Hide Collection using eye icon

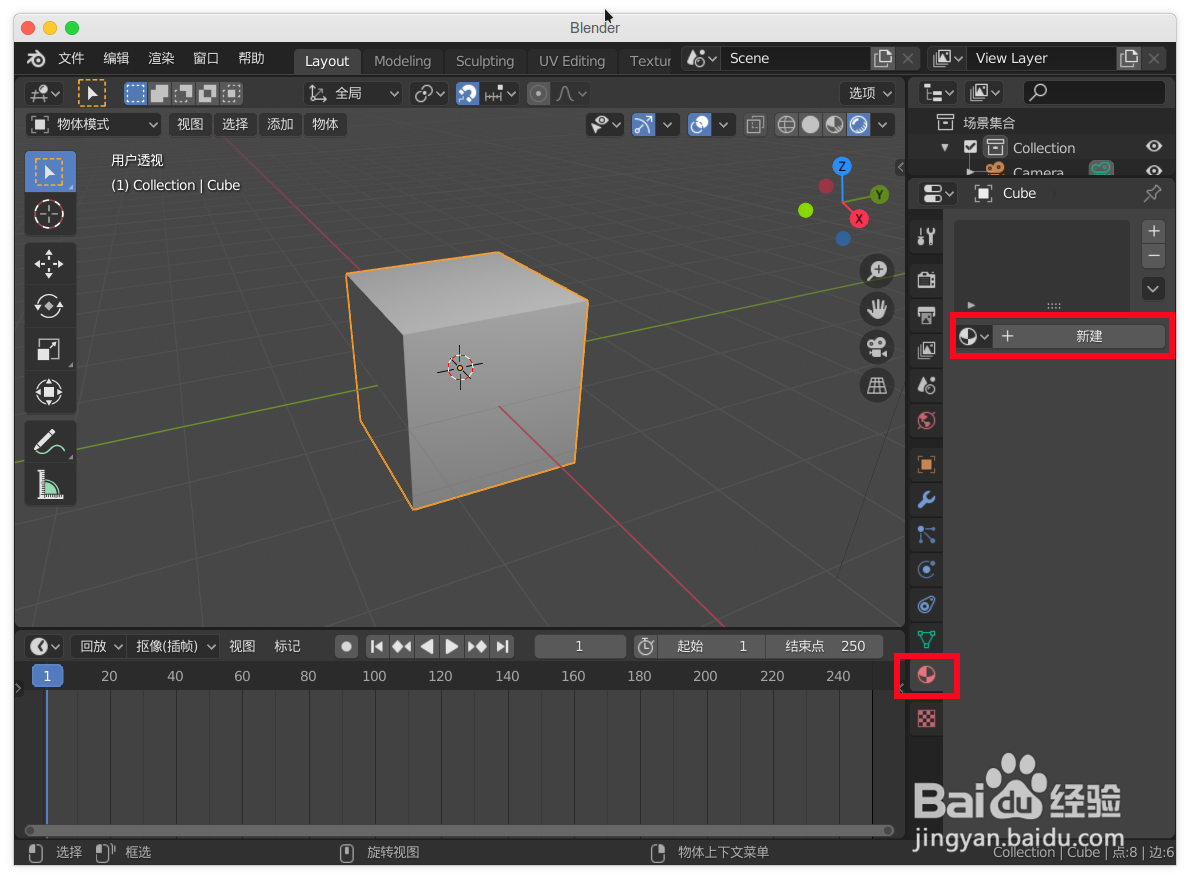pos(1154,146)
